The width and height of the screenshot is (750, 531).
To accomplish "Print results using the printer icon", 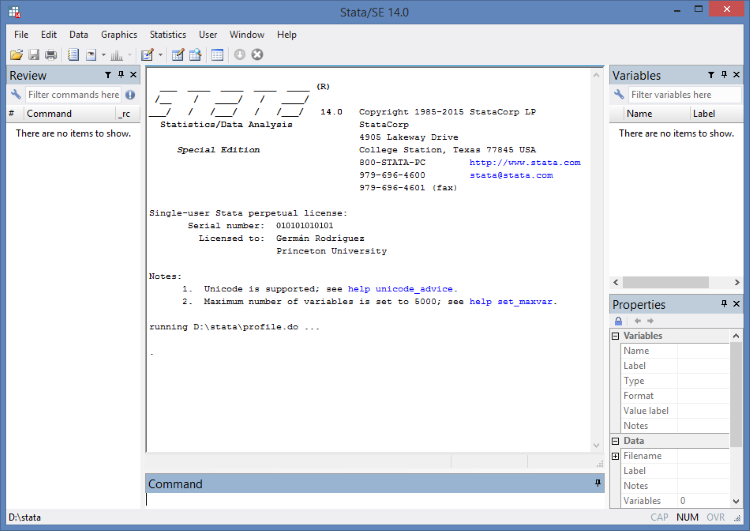I will [x=51, y=55].
